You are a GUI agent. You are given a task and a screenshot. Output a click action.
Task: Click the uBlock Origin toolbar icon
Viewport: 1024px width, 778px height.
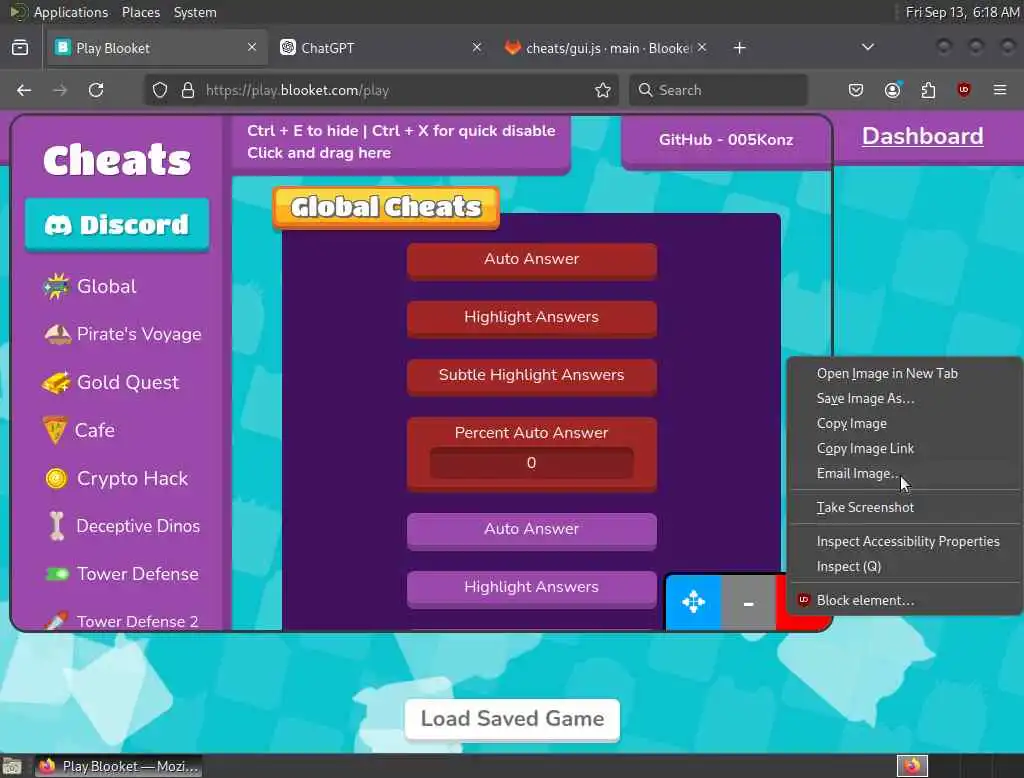click(x=964, y=90)
